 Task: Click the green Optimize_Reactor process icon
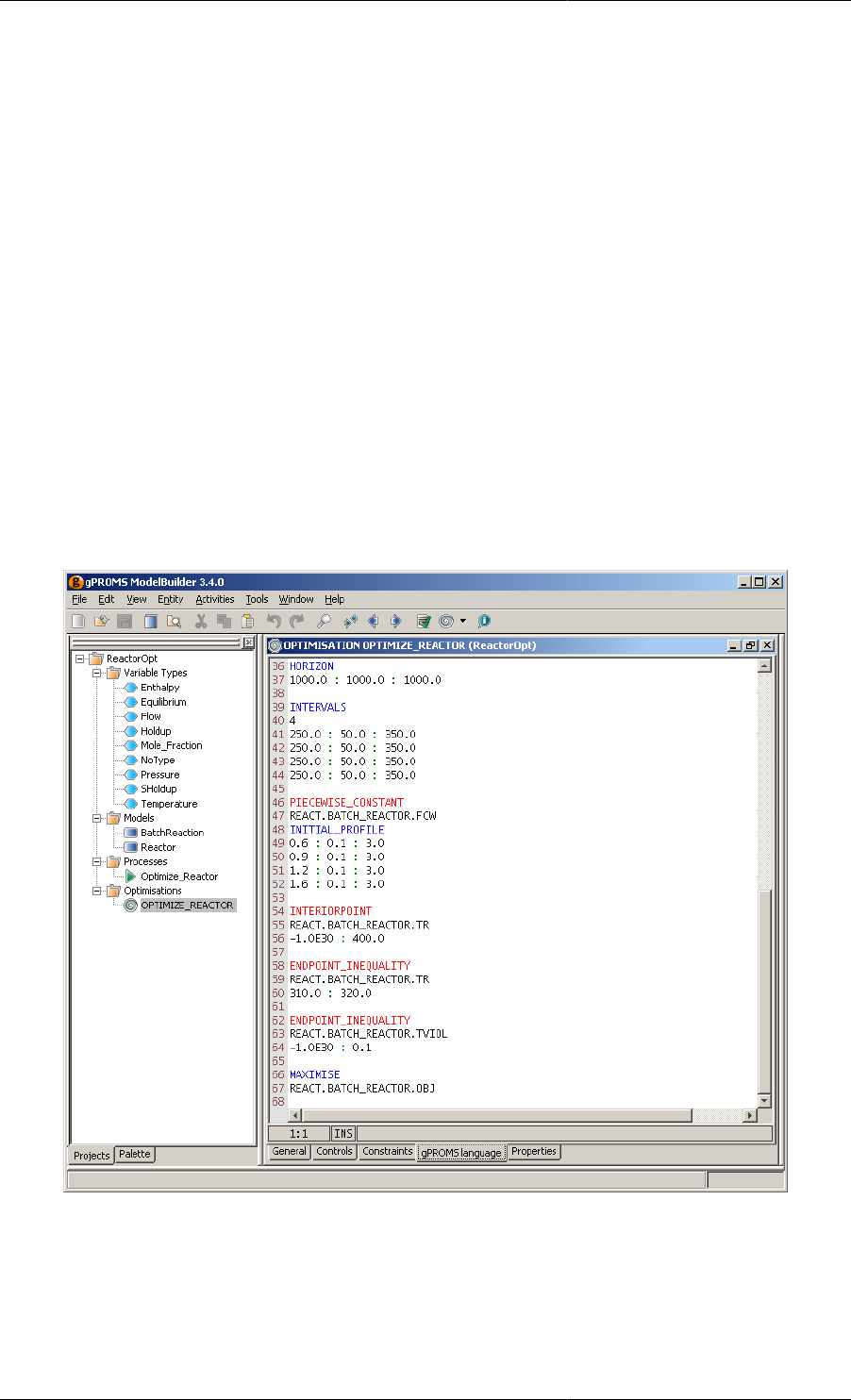coord(131,876)
